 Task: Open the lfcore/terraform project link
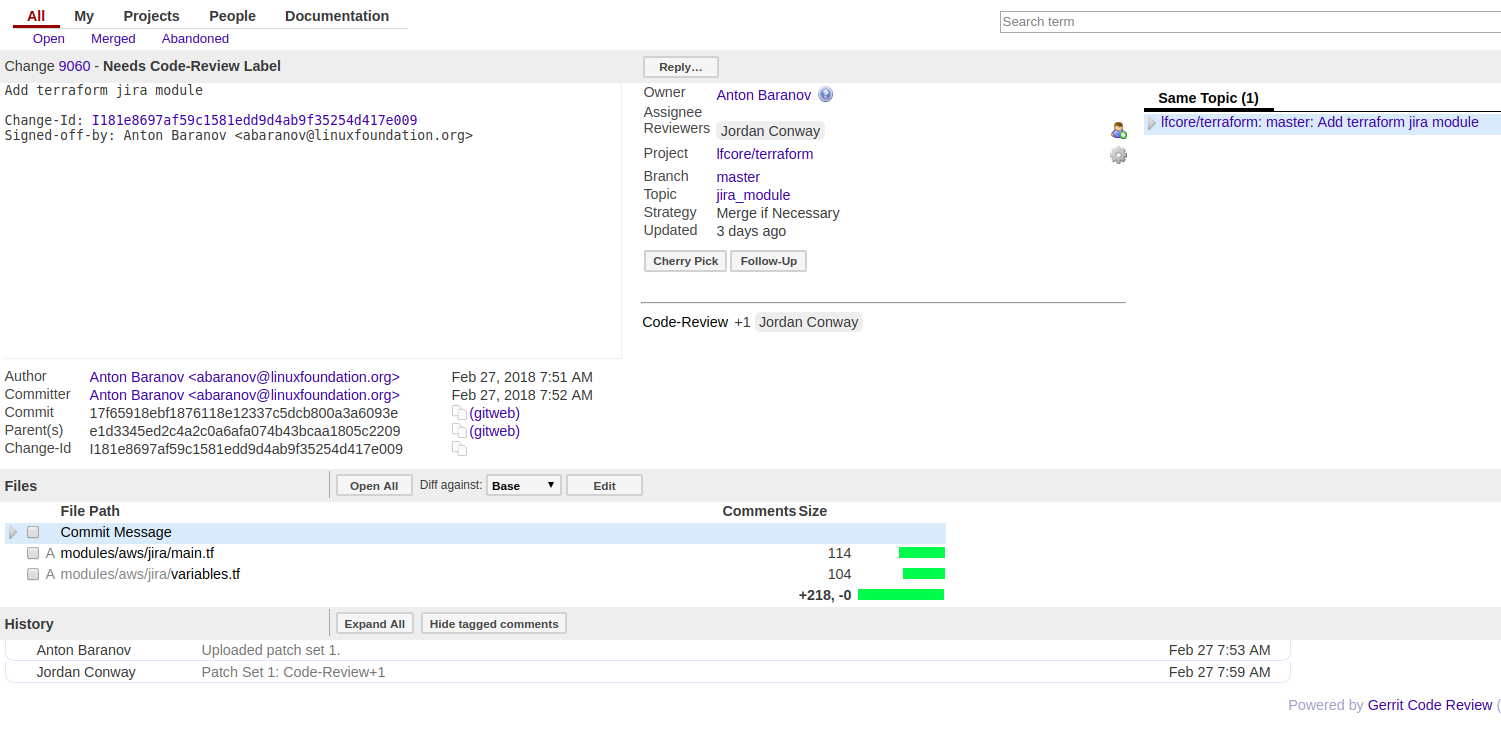click(764, 154)
